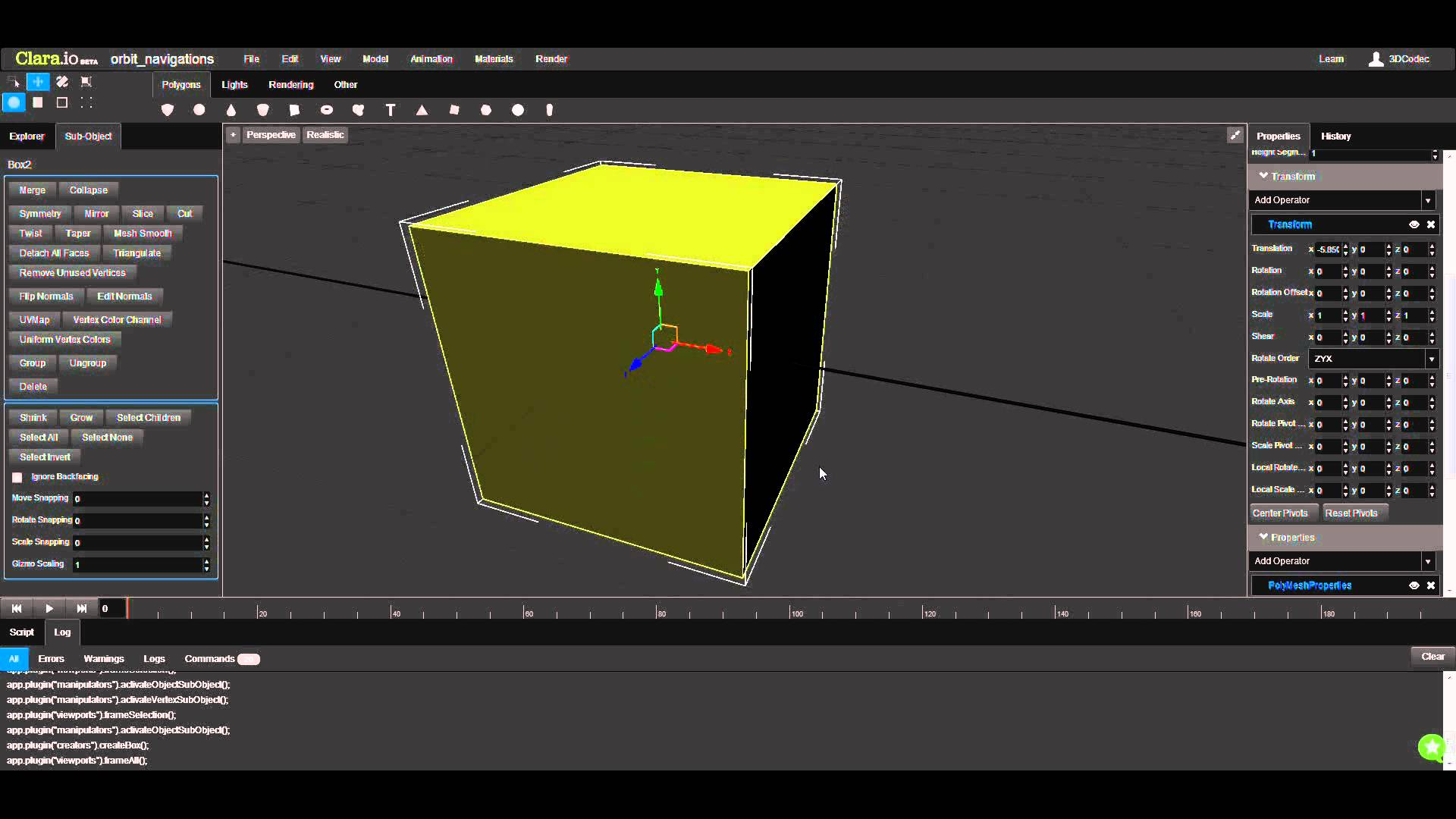Image resolution: width=1456 pixels, height=819 pixels.
Task: Create a torus primitive from toolbar
Action: pos(327,111)
